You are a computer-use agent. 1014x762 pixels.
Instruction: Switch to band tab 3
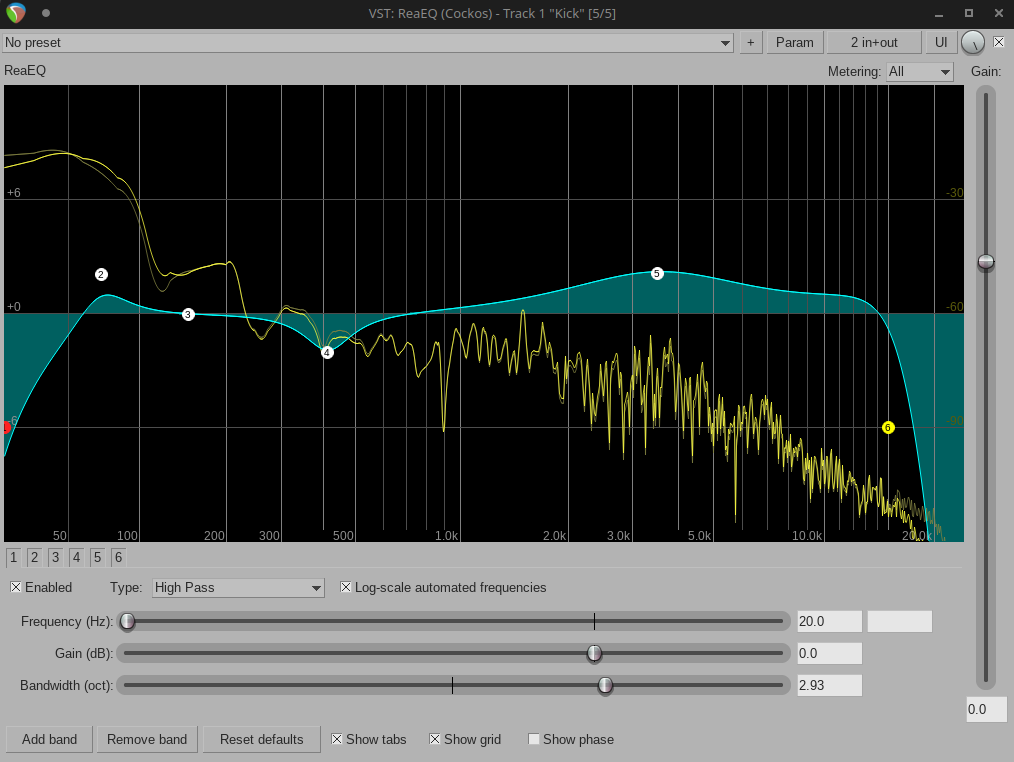(x=55, y=557)
